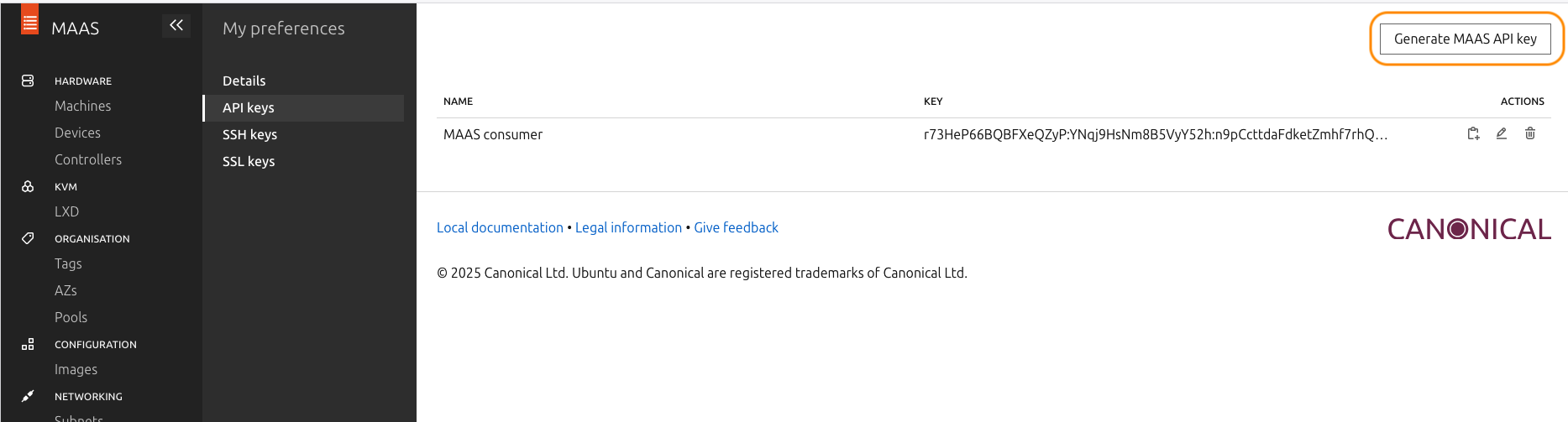1568x422 pixels.
Task: Open Local documentation link
Action: coord(500,227)
